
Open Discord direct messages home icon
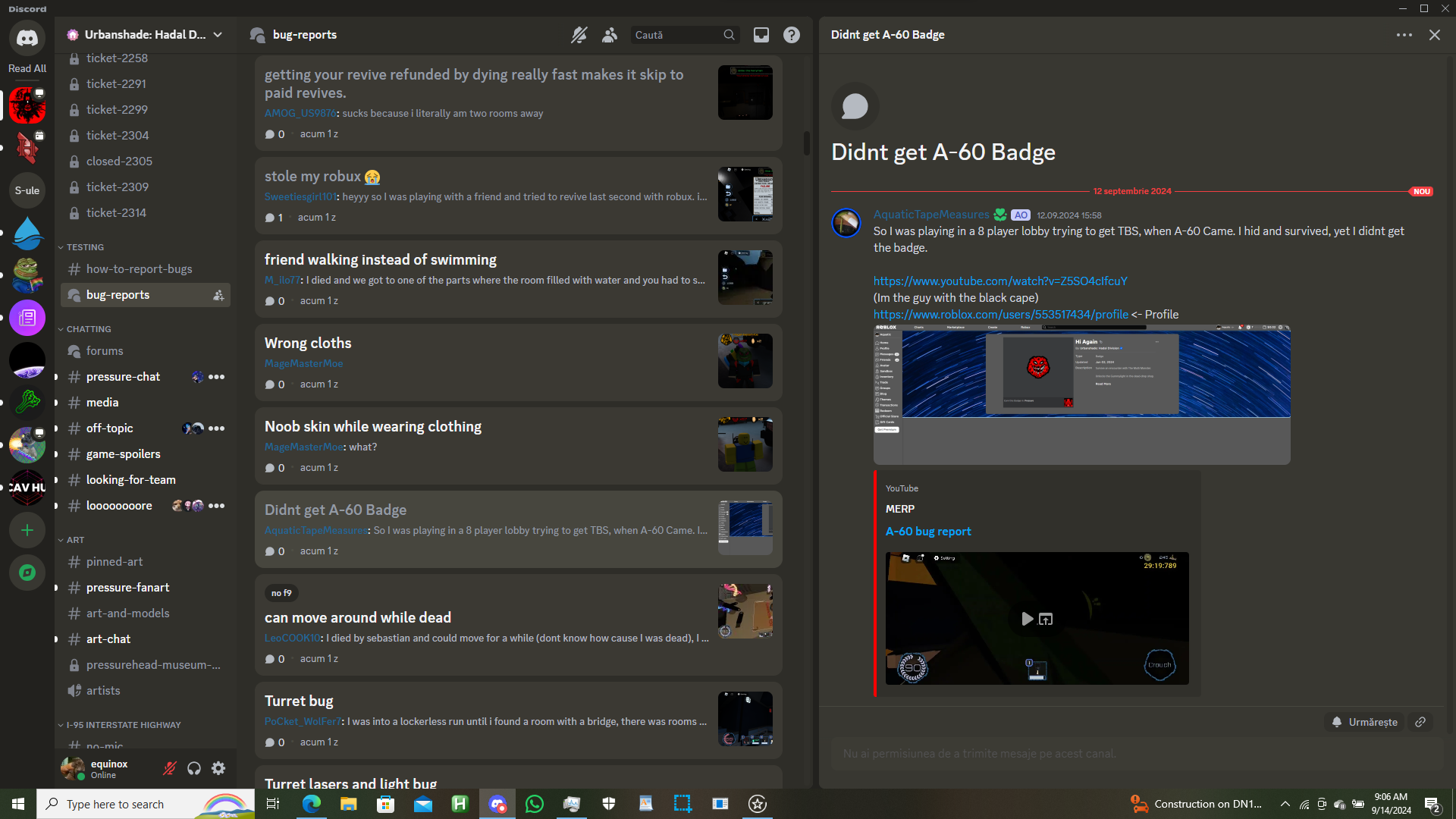coord(27,37)
